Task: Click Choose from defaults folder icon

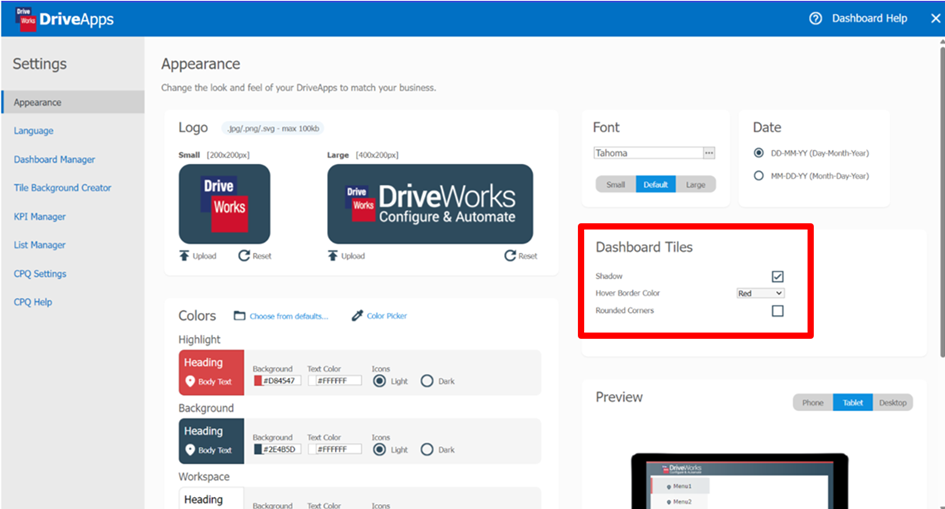Action: click(239, 316)
